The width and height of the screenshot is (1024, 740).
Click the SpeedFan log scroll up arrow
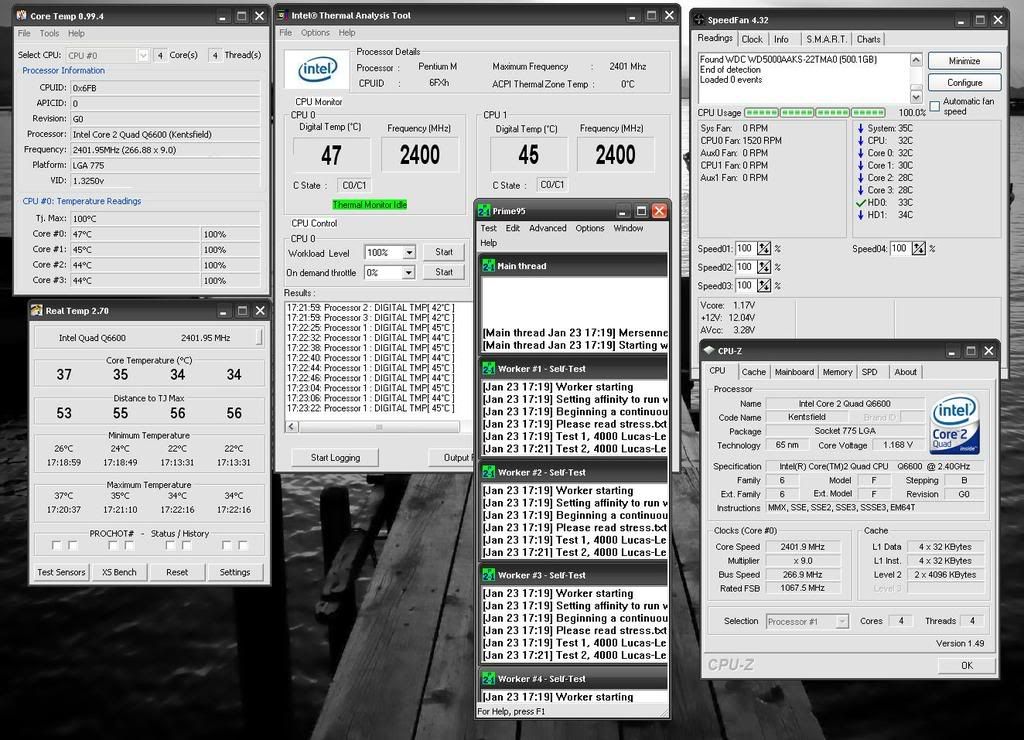click(916, 60)
